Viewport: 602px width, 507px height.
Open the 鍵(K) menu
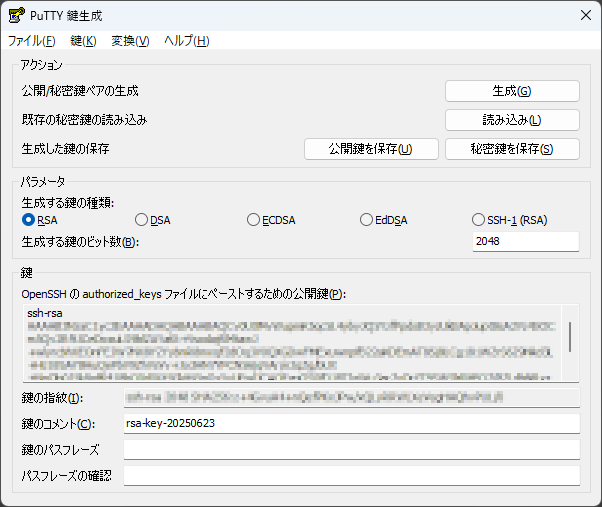click(83, 41)
